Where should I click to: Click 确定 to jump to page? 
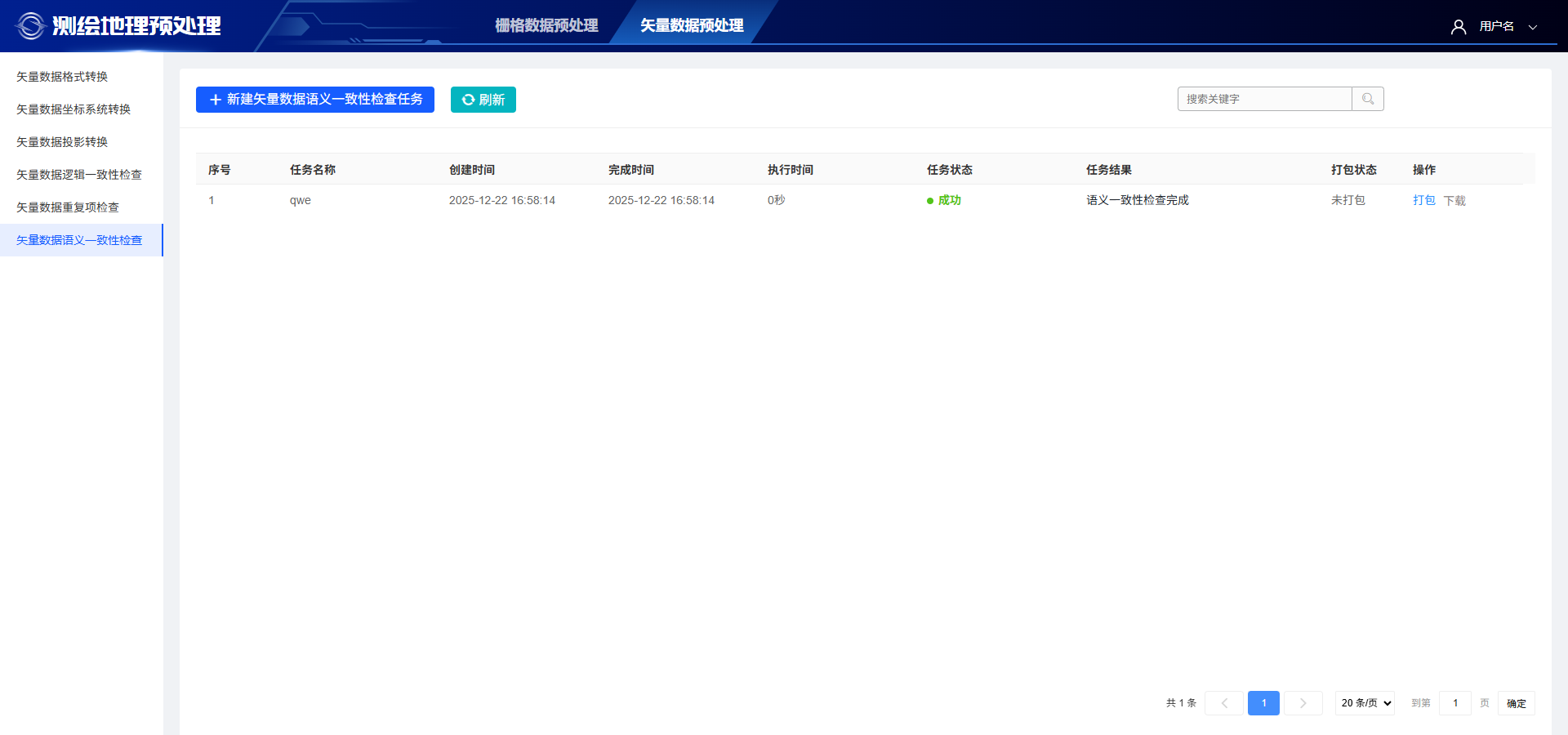click(1516, 703)
